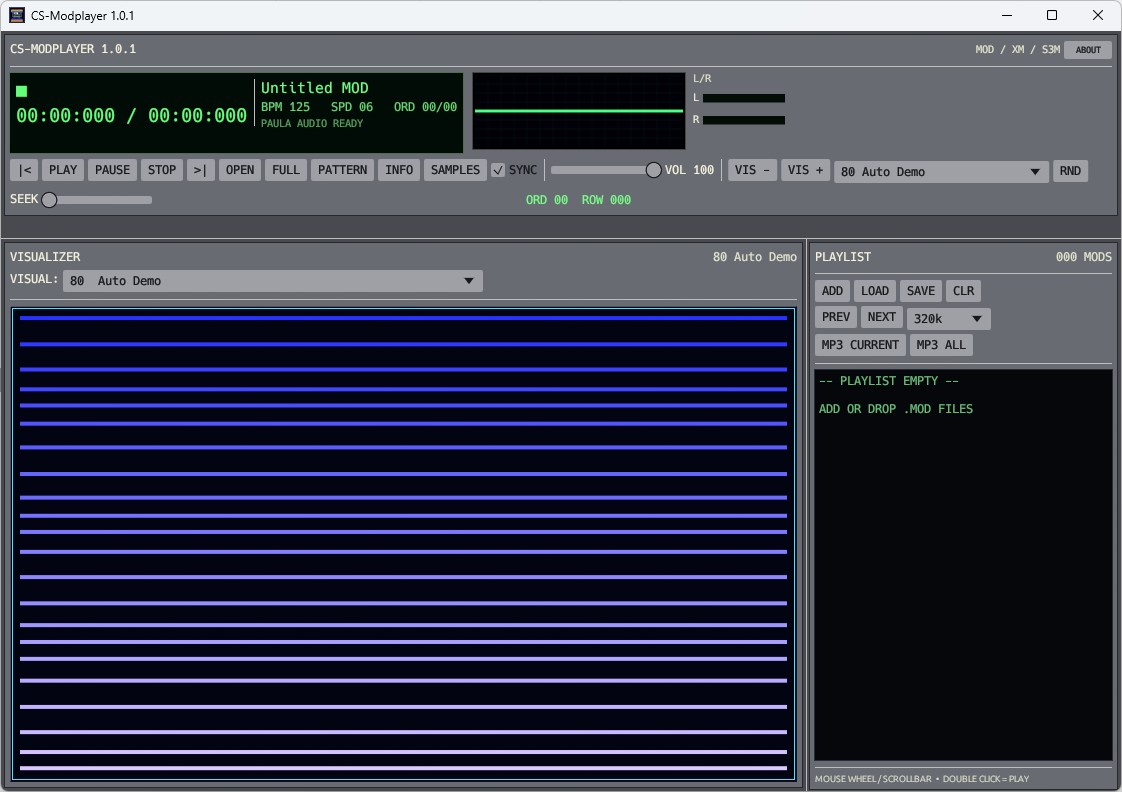Go to previous playlist item with PREV
Image resolution: width=1122 pixels, height=792 pixels.
836,317
